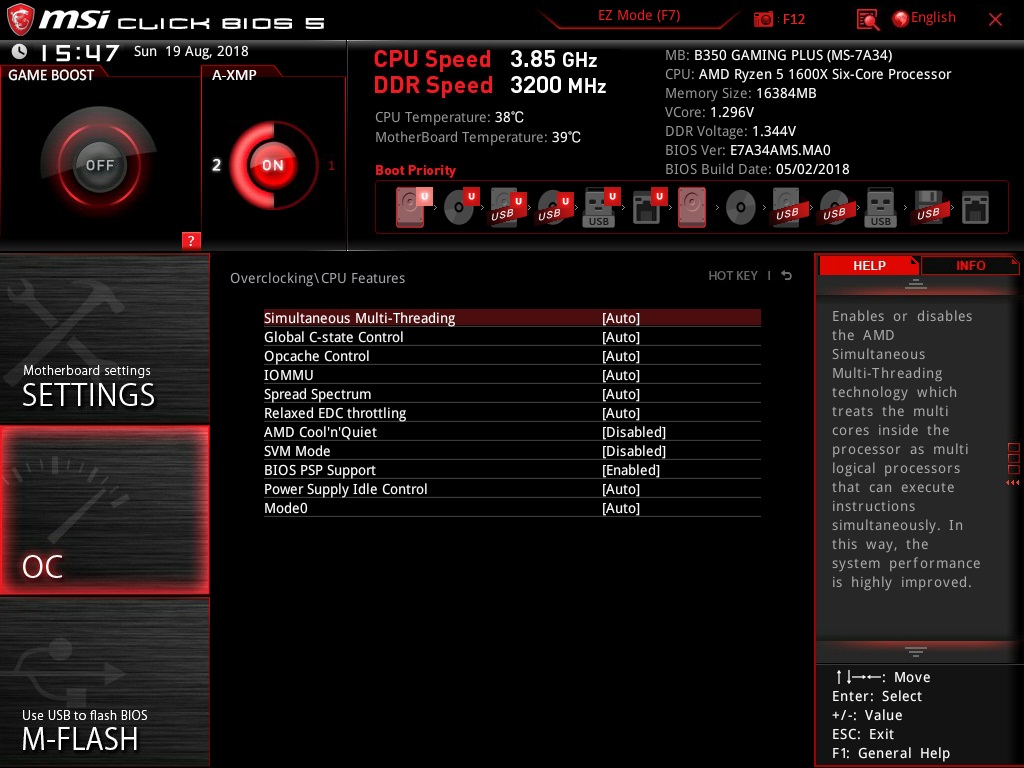Viewport: 1024px width, 768px height.
Task: Close the BIOS with the red X
Action: click(x=995, y=20)
